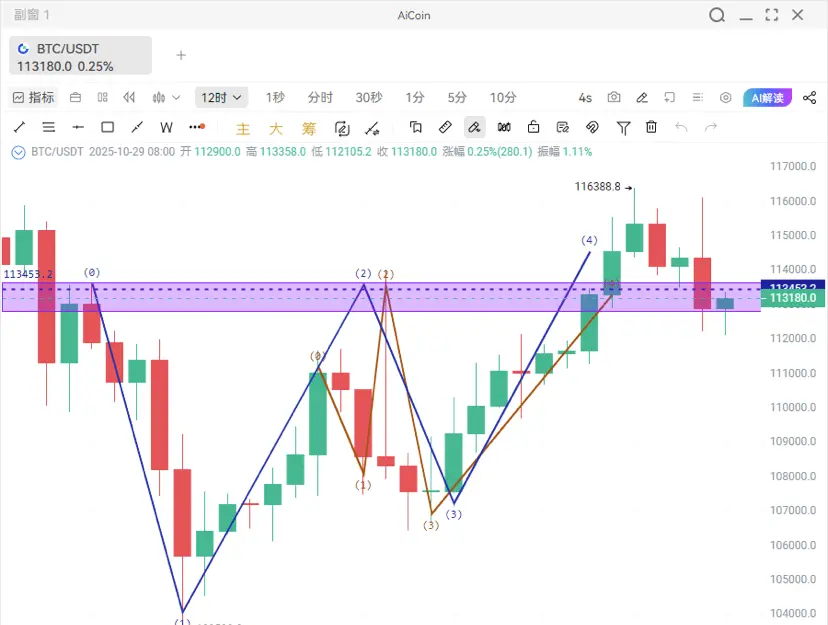Screen dimensions: 828x625
Task: Click the 振幅 1.11% amplitude value
Action: point(564,152)
